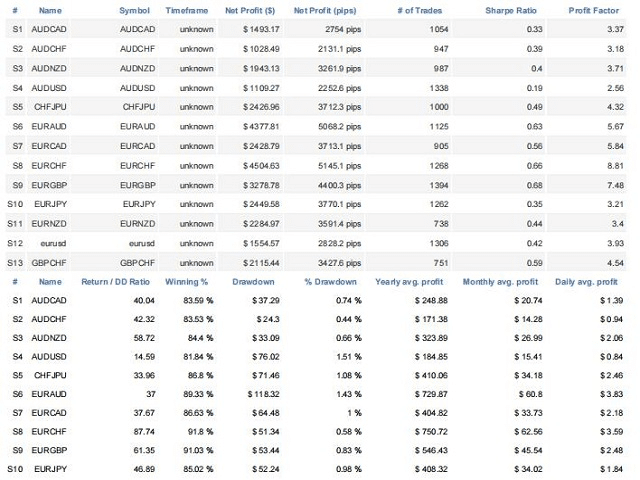
Task: Click the Symbol column header
Action: (135, 9)
